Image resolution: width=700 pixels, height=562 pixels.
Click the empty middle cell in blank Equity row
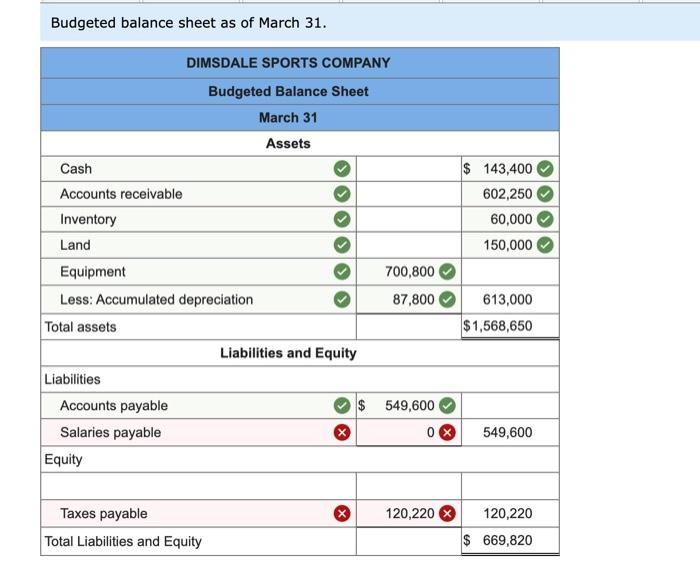click(409, 486)
